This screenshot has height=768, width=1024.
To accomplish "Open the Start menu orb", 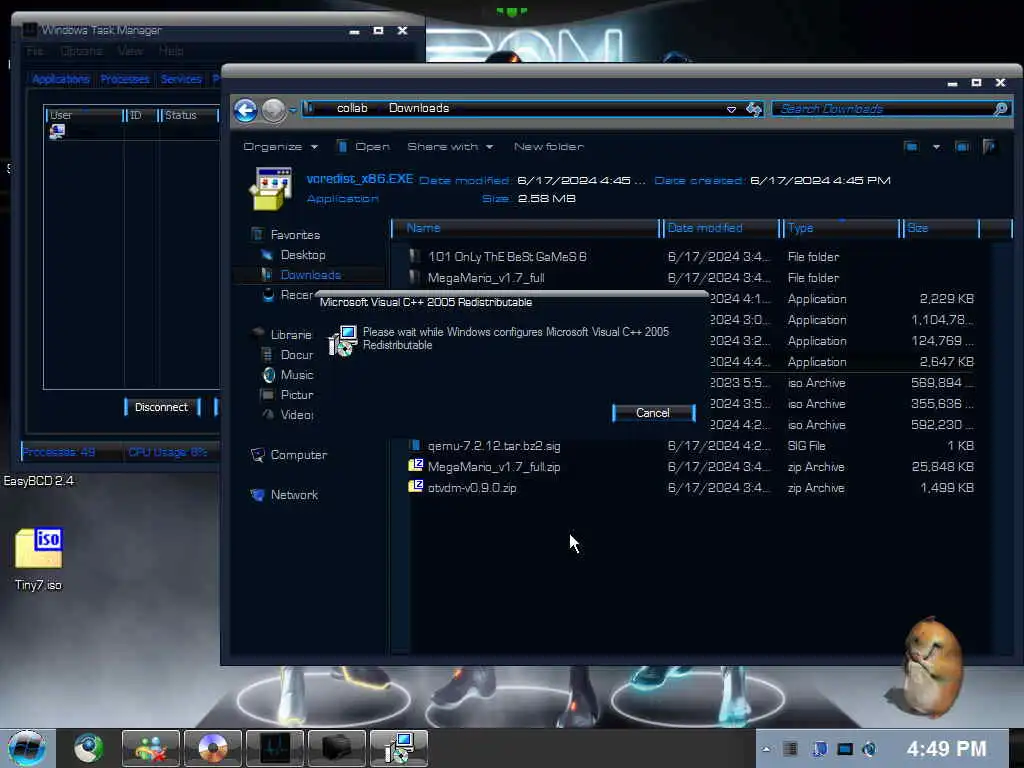I will click(x=27, y=748).
